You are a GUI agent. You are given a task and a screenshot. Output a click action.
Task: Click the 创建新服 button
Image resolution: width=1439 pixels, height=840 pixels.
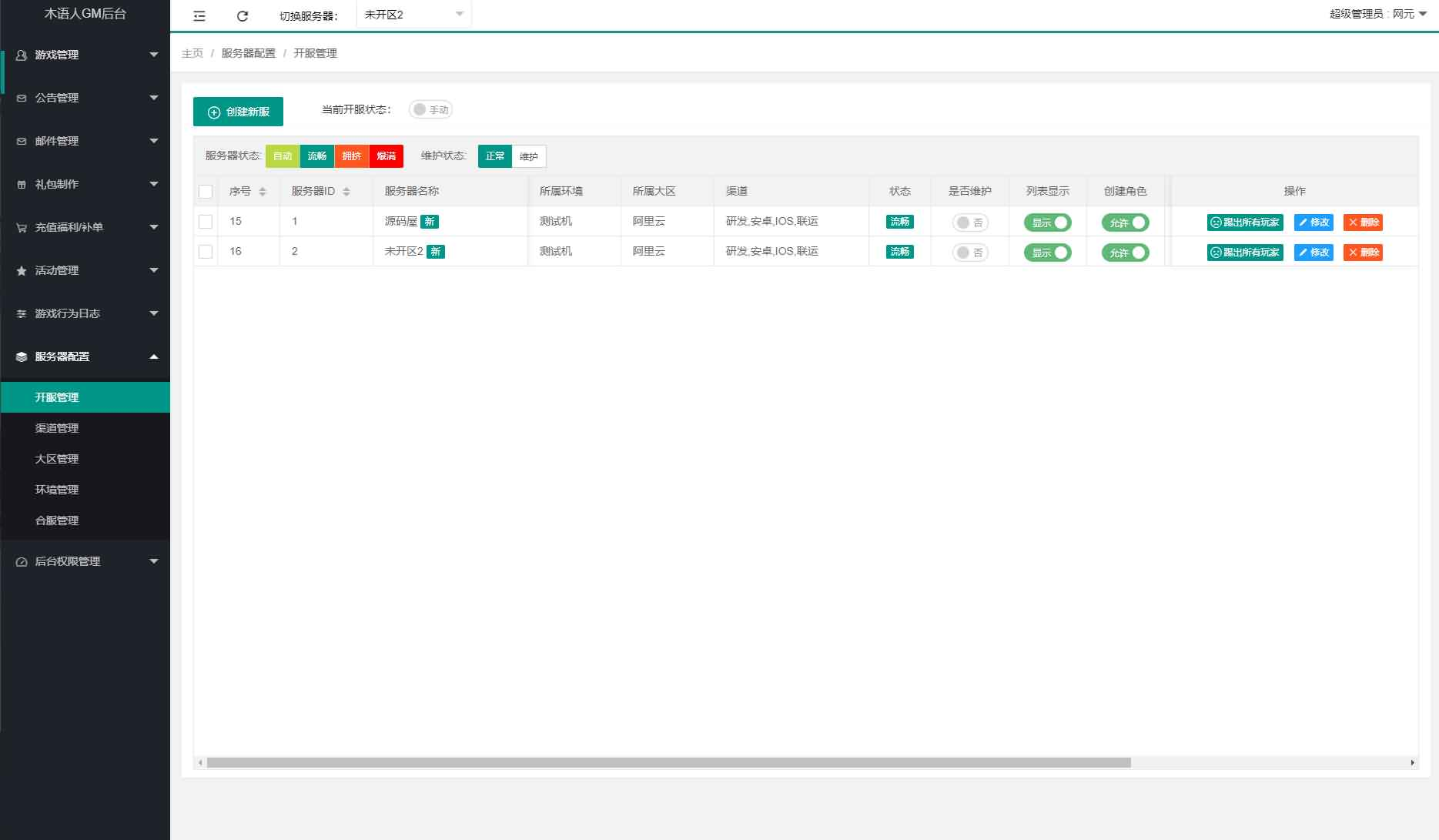pyautogui.click(x=238, y=112)
